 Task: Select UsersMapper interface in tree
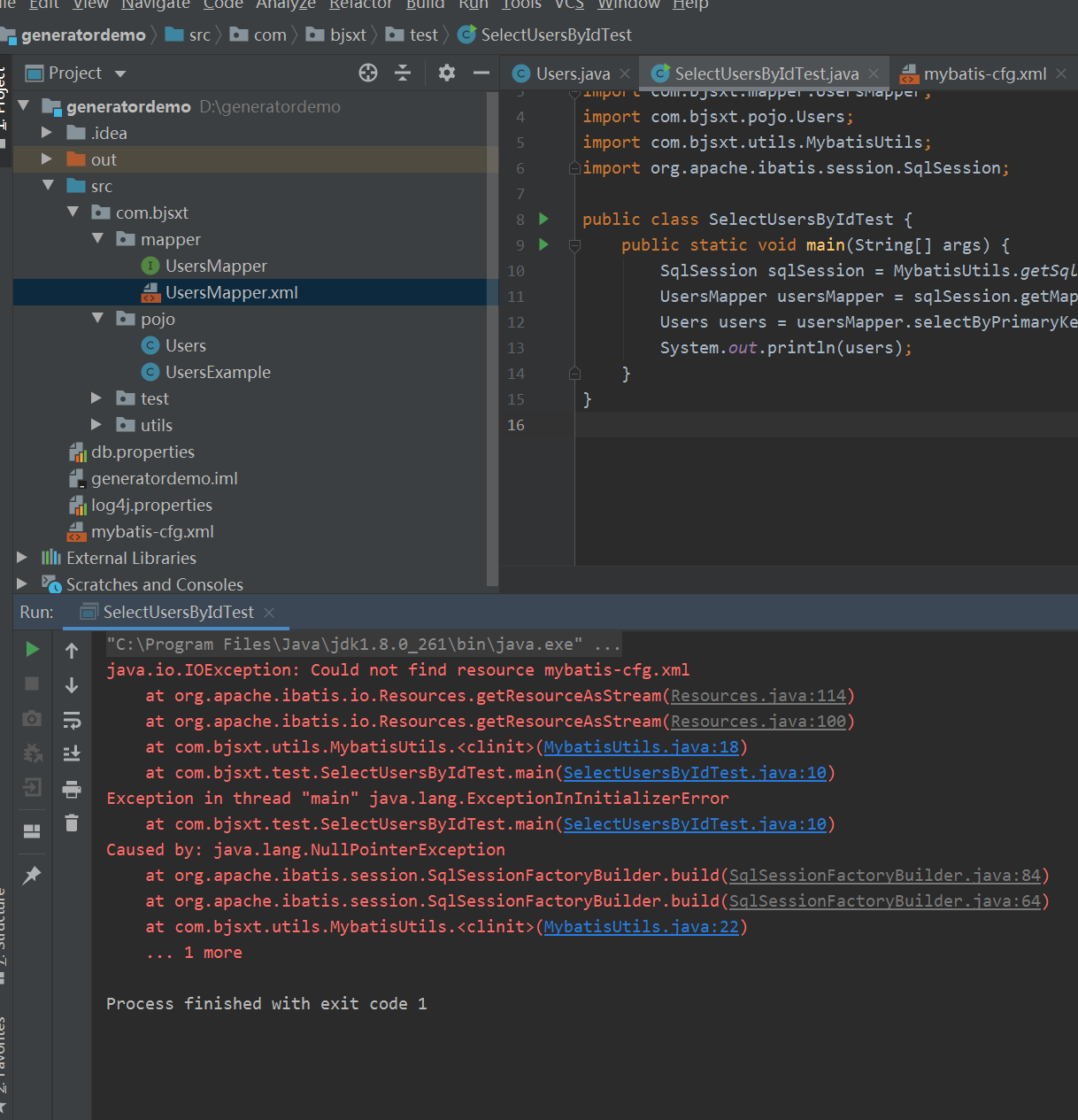216,266
